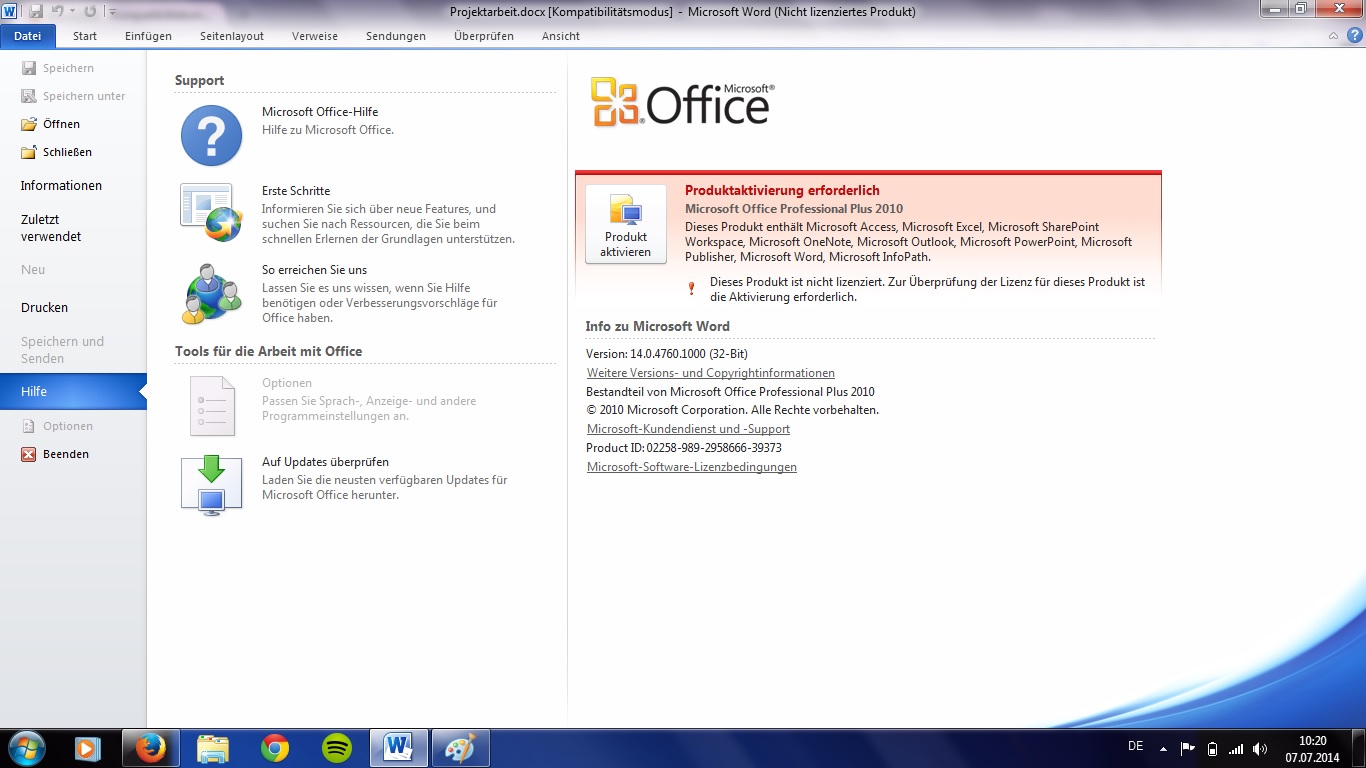Image resolution: width=1366 pixels, height=768 pixels.
Task: Collapse the ribbon with the chevron icon
Action: point(1333,36)
